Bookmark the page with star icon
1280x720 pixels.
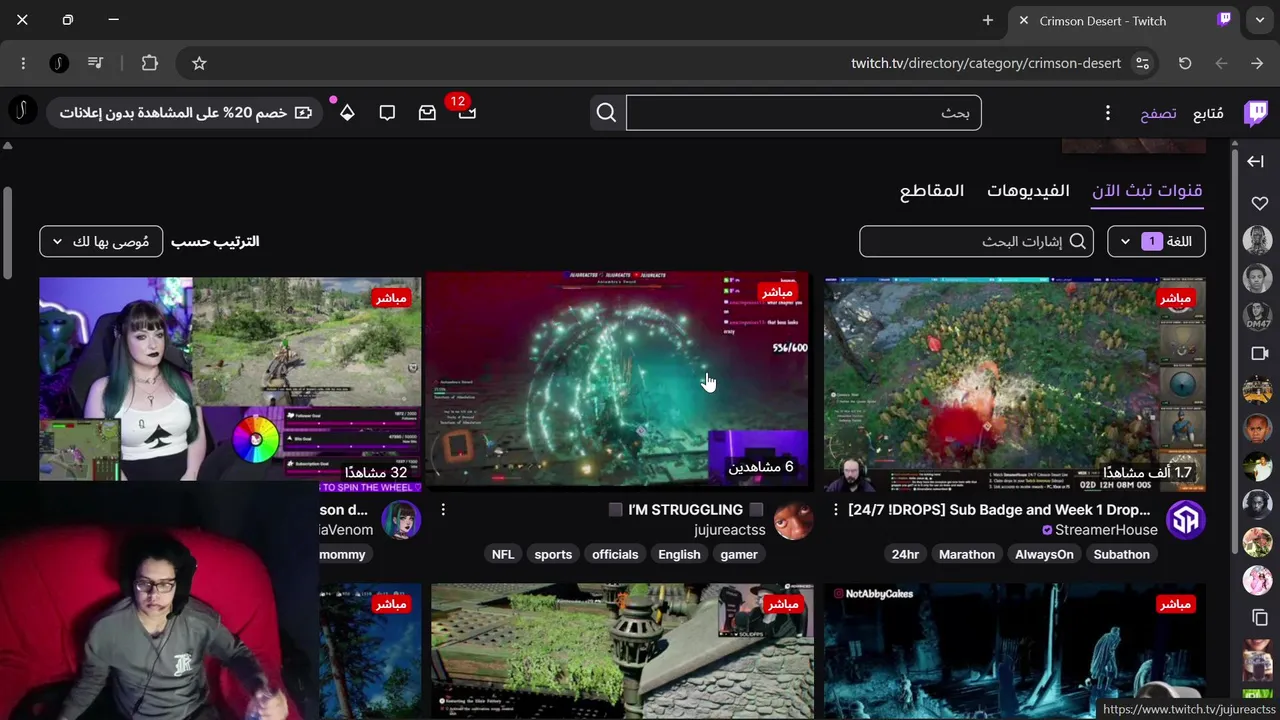[x=199, y=63]
